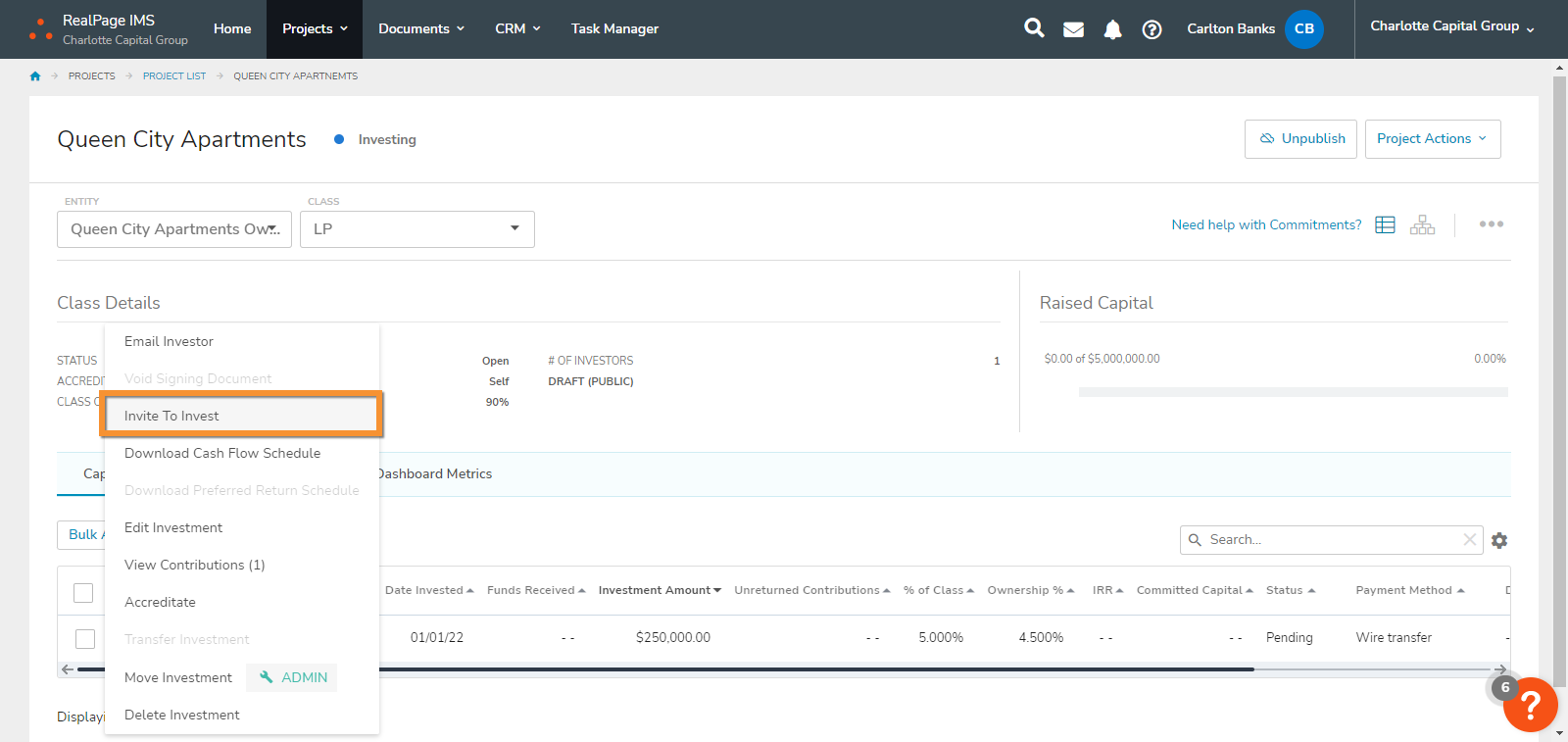
Task: Choose Invite To Invest
Action: [241, 416]
